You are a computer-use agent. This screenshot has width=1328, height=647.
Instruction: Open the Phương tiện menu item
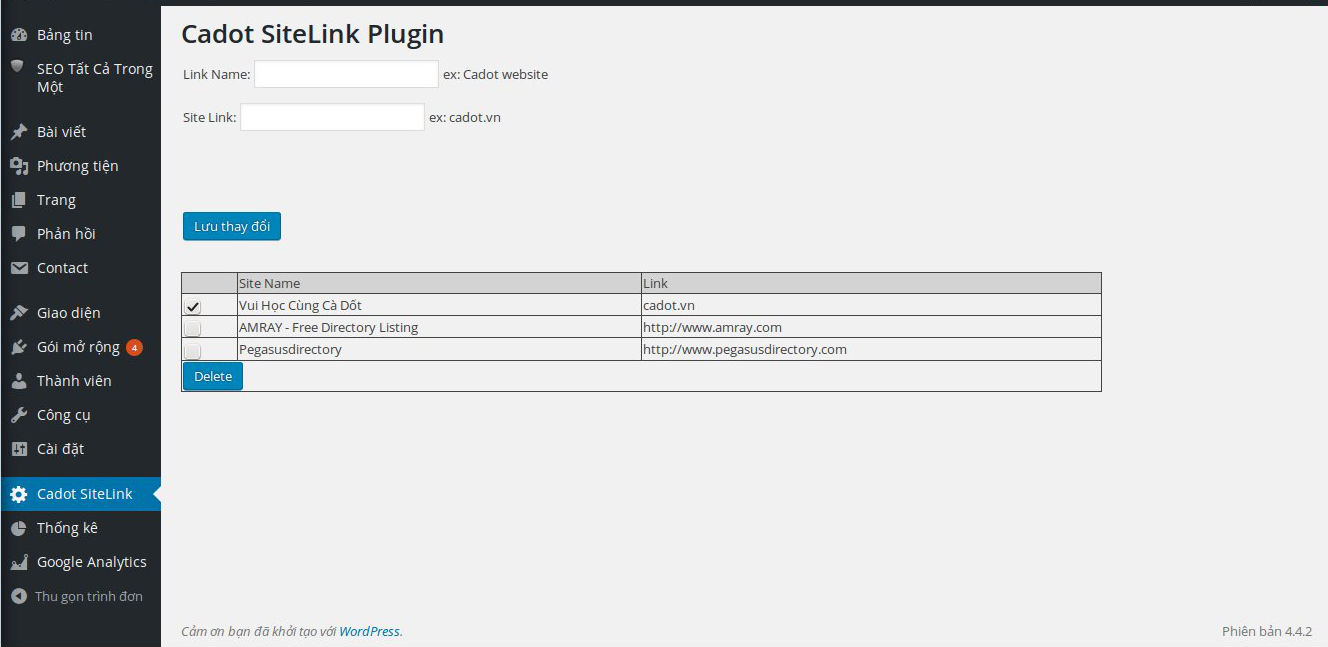click(80, 166)
